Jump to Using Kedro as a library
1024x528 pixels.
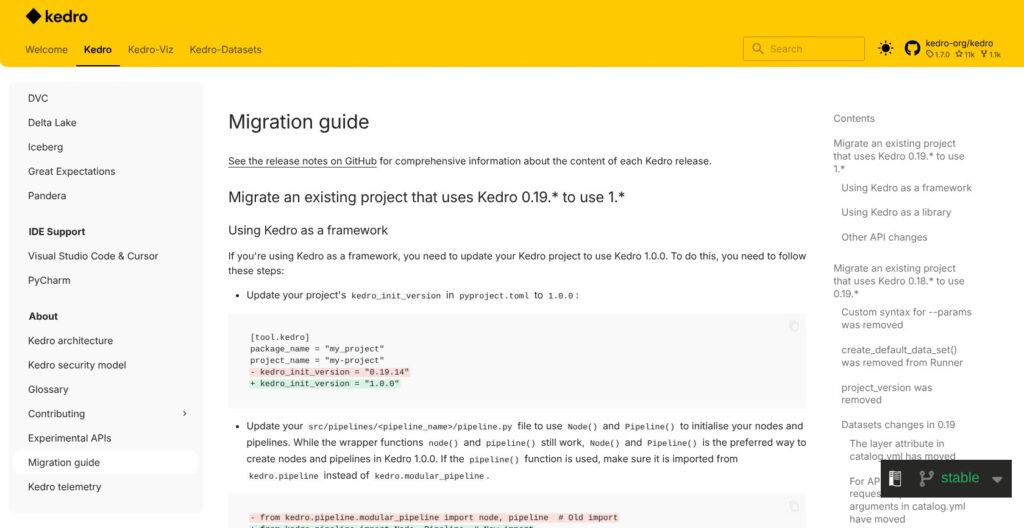(896, 212)
